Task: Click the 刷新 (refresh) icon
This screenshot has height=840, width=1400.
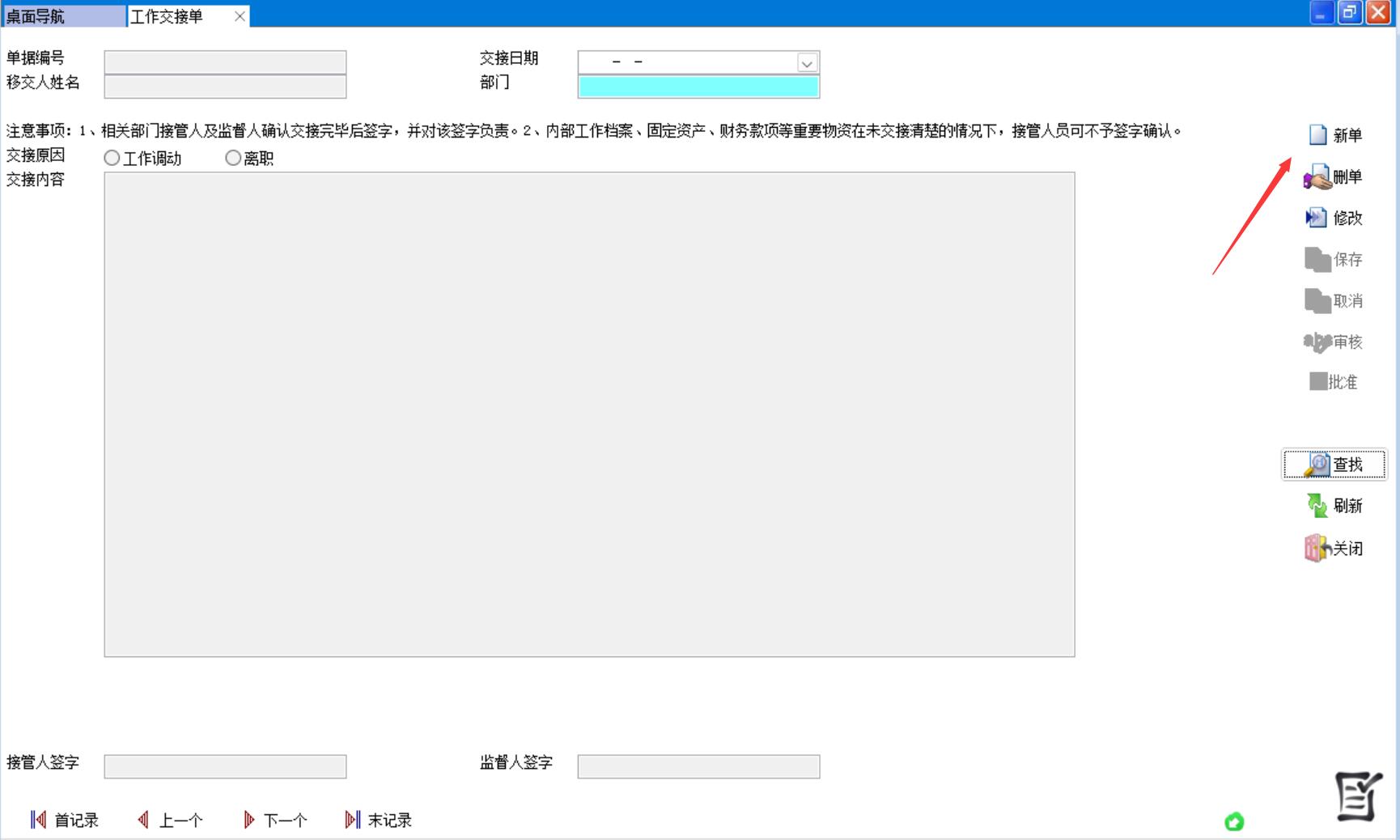Action: click(x=1317, y=506)
